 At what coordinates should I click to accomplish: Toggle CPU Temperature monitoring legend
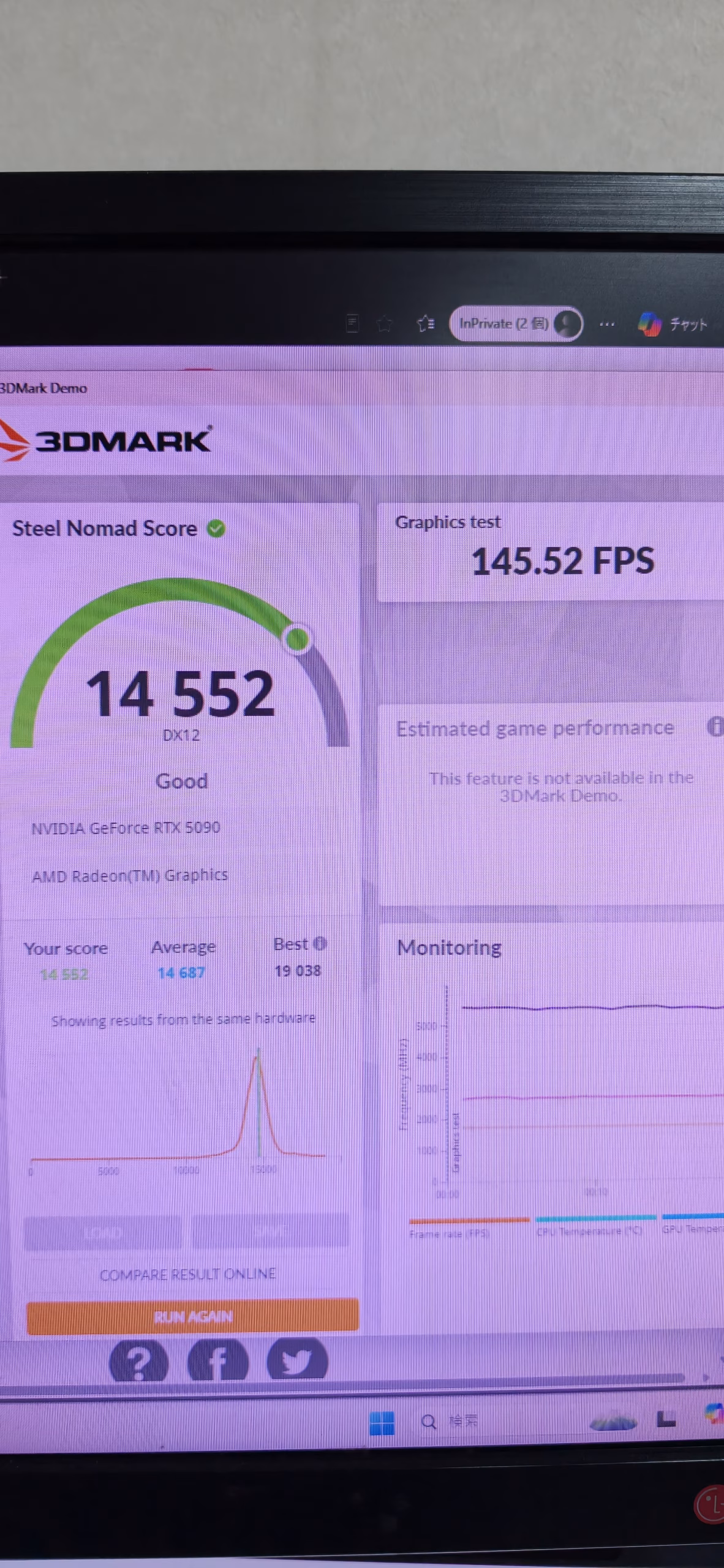(595, 1225)
